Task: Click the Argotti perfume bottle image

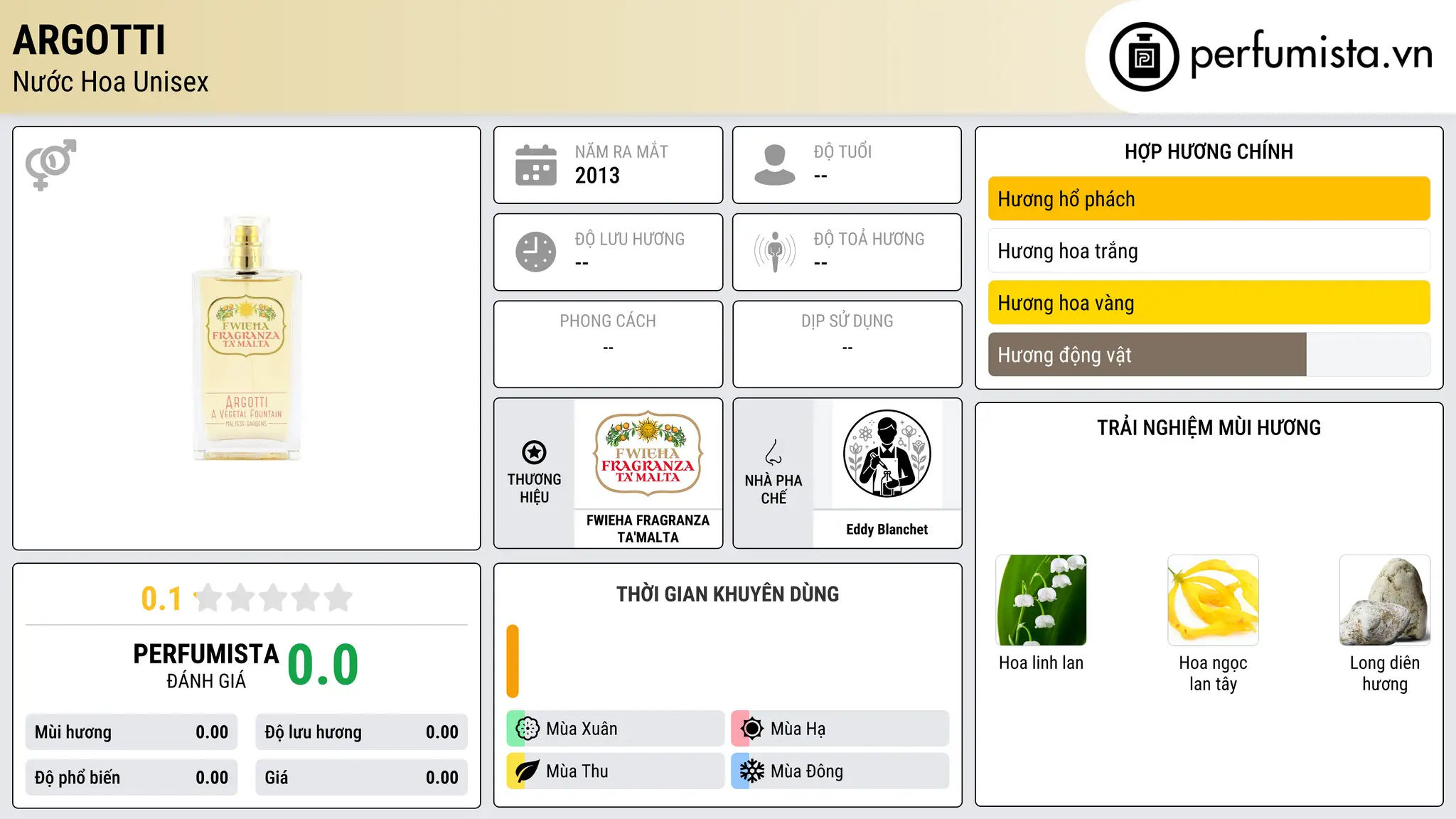Action: coord(247,338)
